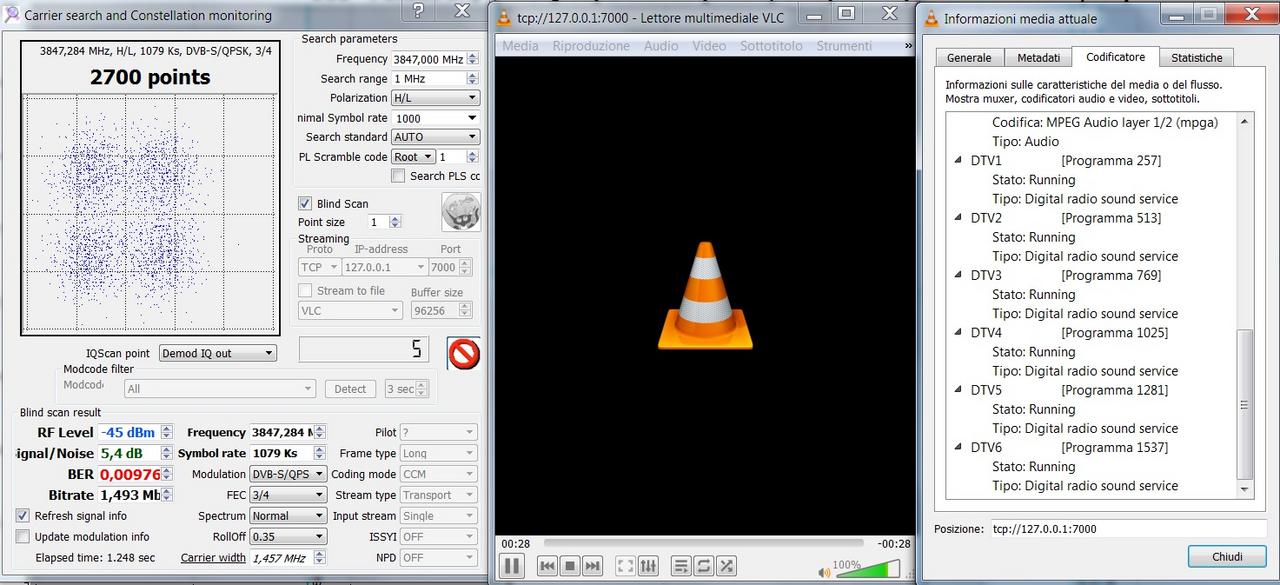Open Modulation DVB-S/QPSK dropdown
The height and width of the screenshot is (585, 1280).
click(288, 474)
